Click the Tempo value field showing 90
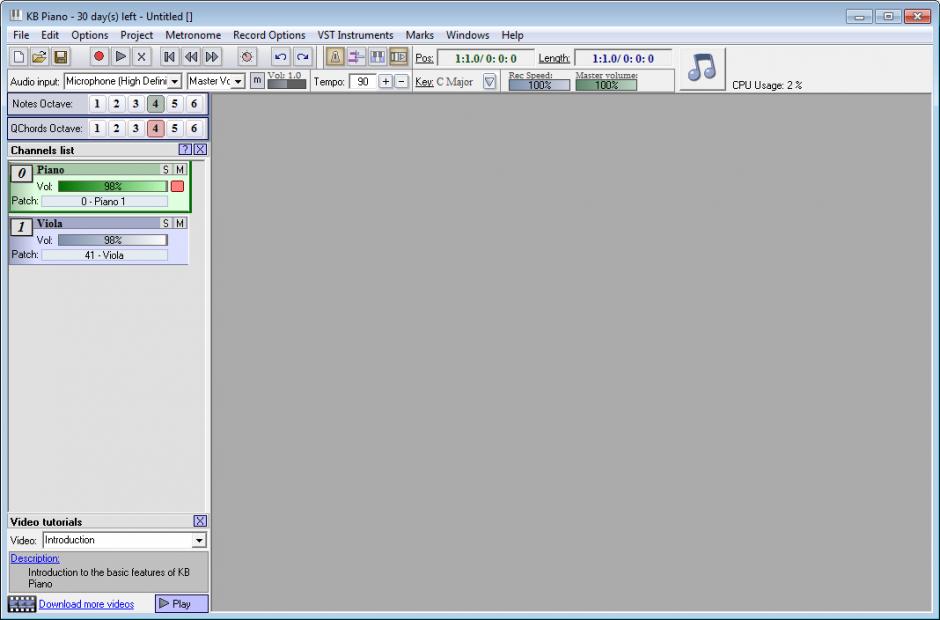Image resolution: width=940 pixels, height=620 pixels. [363, 82]
